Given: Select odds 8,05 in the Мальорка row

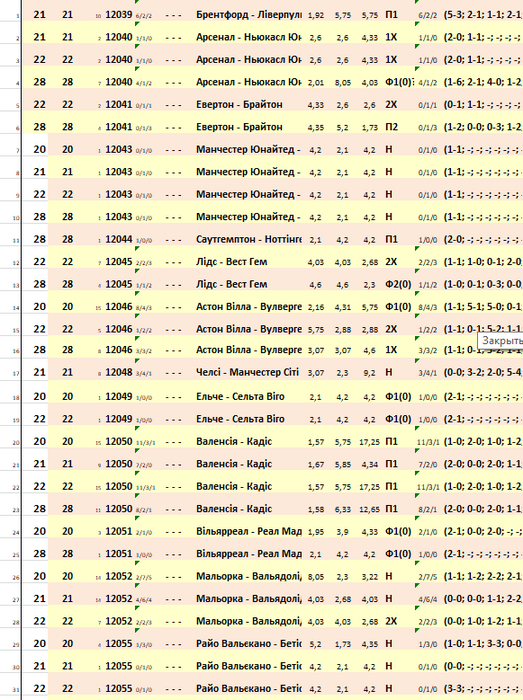Looking at the screenshot, I should pos(316,577).
